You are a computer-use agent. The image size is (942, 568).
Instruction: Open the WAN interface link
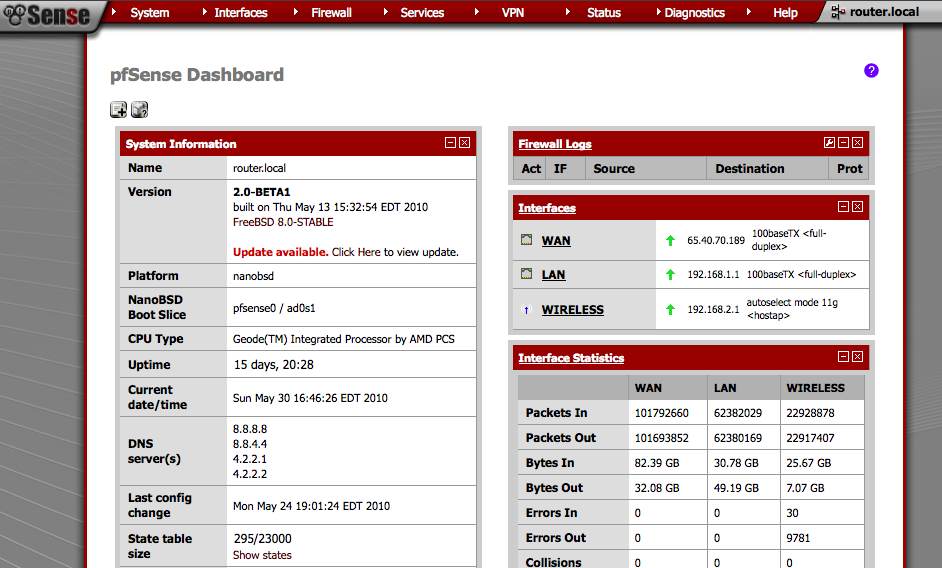556,241
